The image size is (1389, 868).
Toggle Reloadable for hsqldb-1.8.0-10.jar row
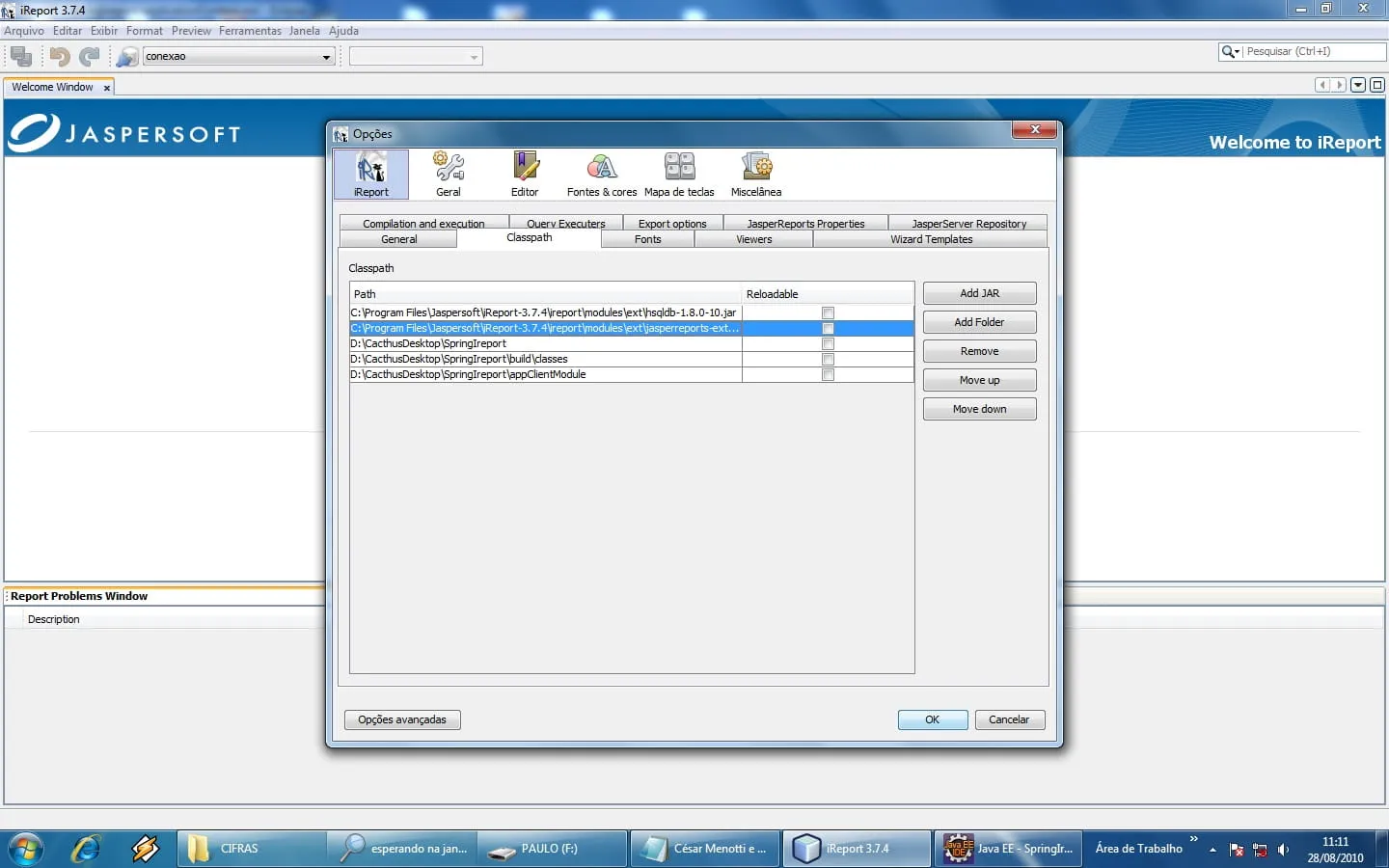[x=828, y=312]
